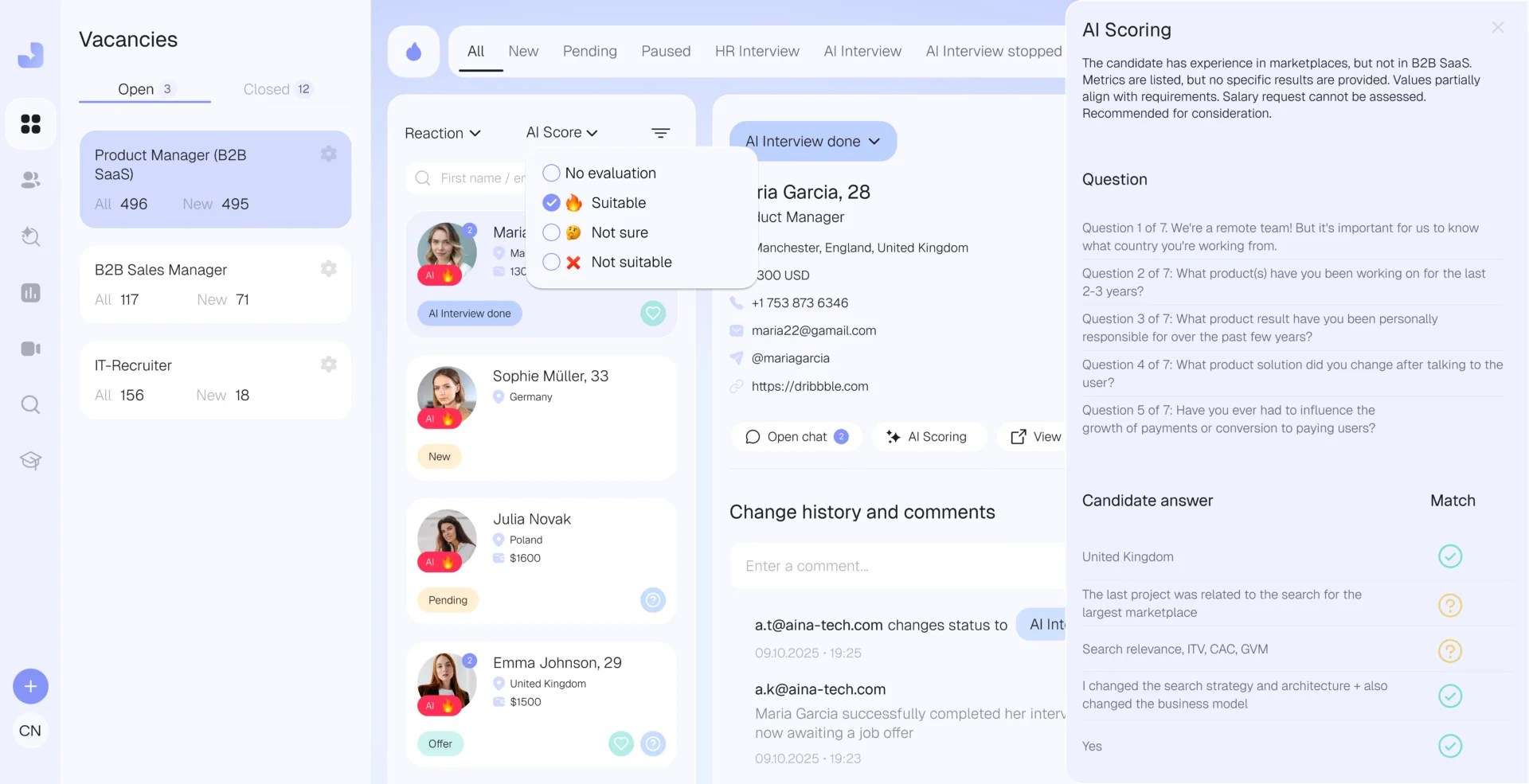Click the Enter a comment field
Screen dimensions: 1529x784
(898, 566)
